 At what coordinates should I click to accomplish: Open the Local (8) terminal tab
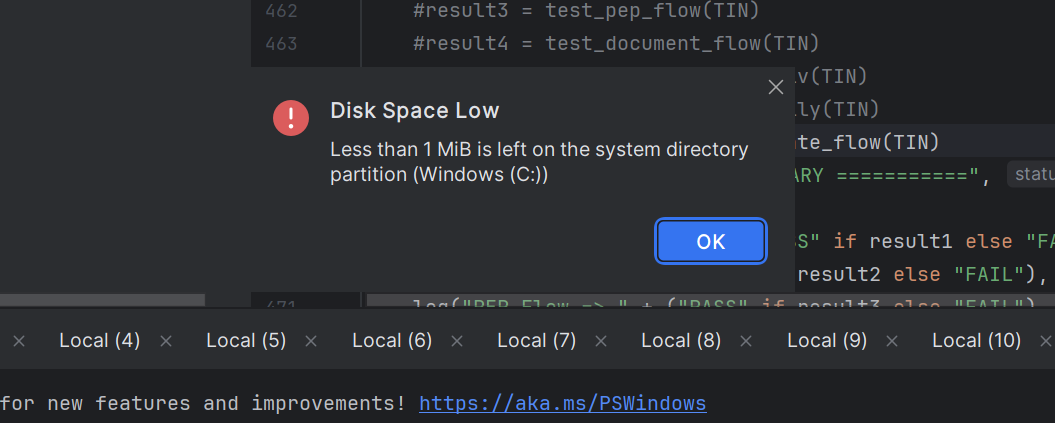coord(681,341)
